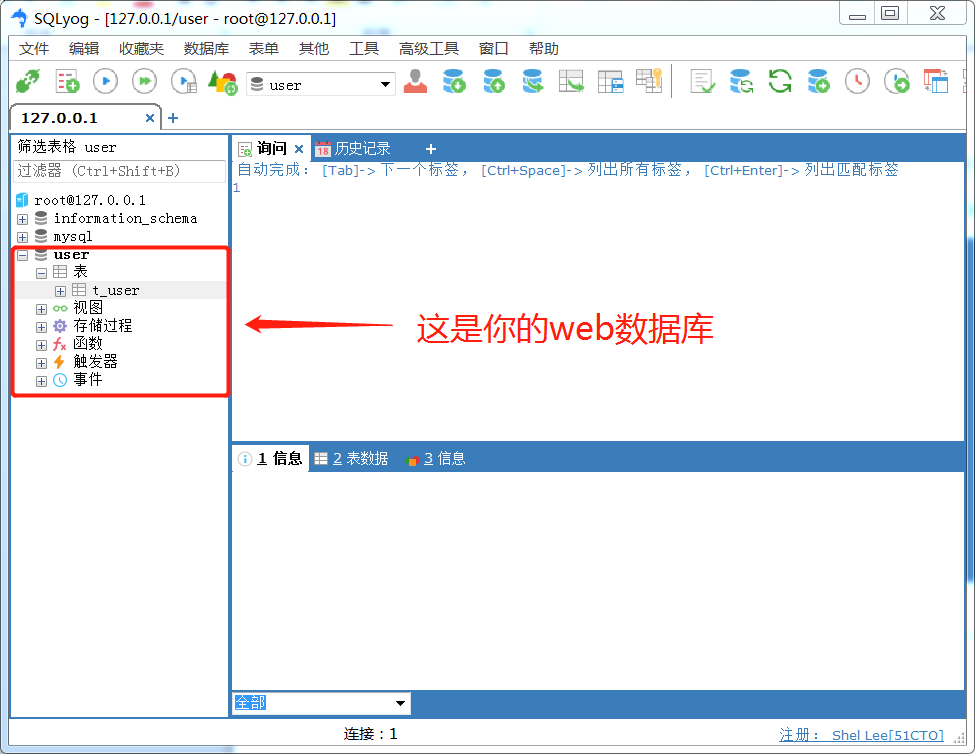The width and height of the screenshot is (975, 754).
Task: Select the information_schema database name
Action: coord(126,218)
